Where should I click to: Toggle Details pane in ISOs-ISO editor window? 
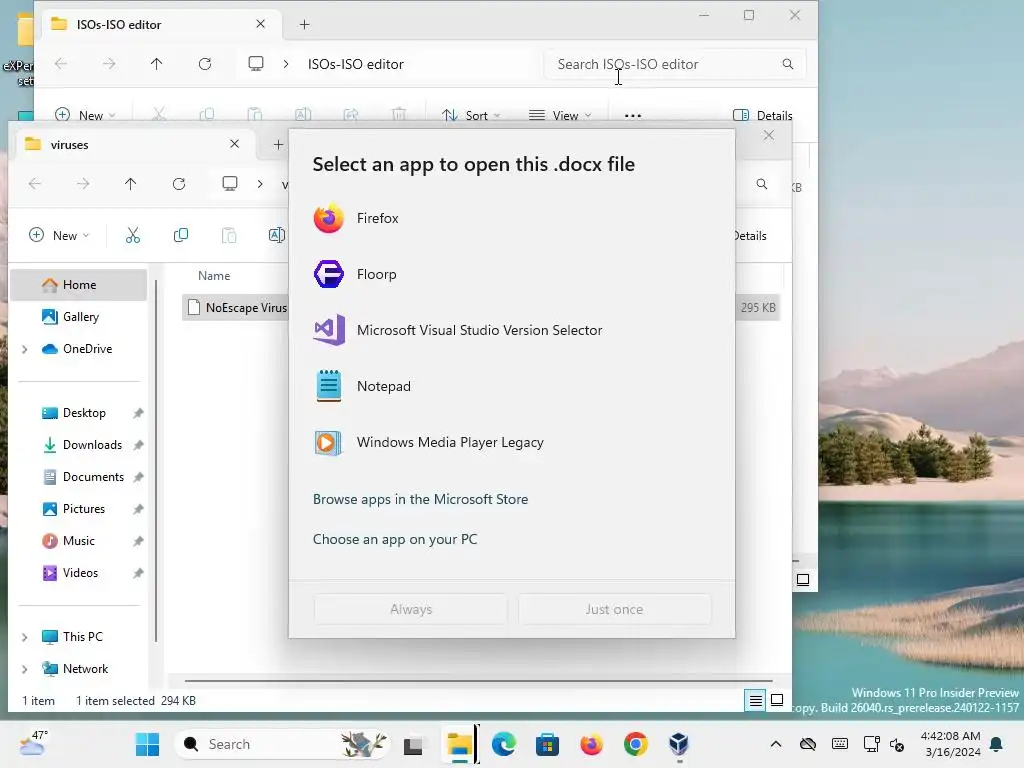click(763, 115)
